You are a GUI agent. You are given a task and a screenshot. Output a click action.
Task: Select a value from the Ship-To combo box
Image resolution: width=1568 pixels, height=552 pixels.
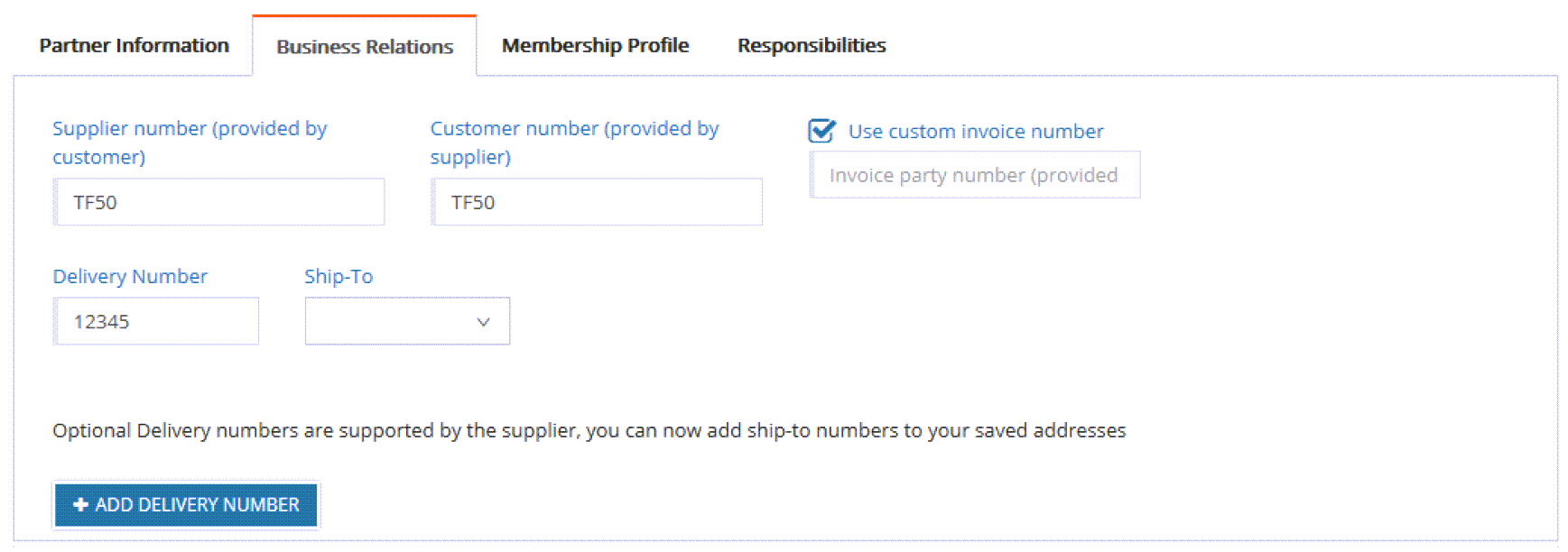pyautogui.click(x=406, y=321)
